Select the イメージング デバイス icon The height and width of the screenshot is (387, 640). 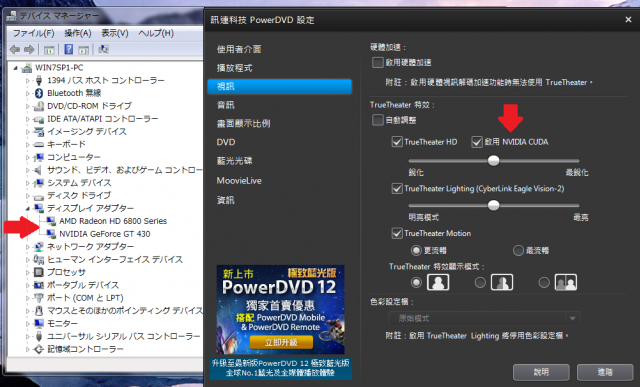coord(39,131)
